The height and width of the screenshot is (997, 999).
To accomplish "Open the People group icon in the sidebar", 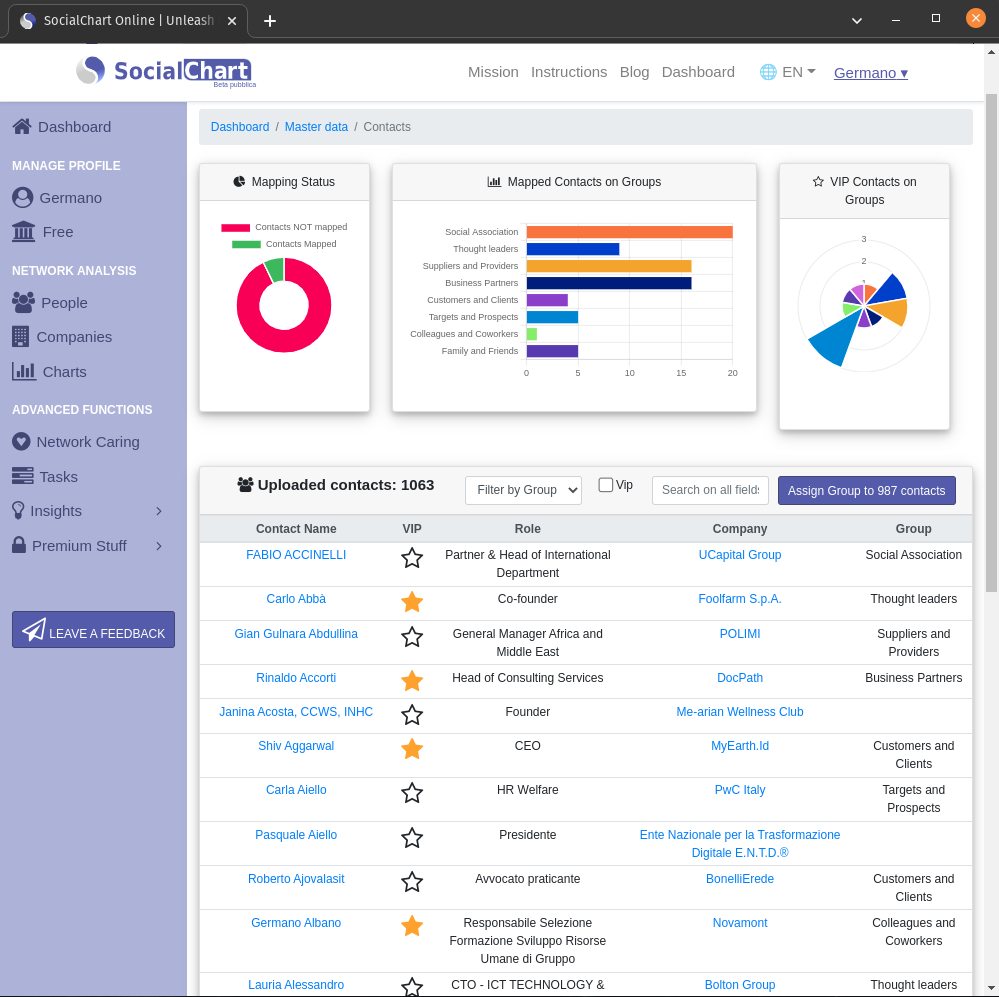I will (24, 303).
